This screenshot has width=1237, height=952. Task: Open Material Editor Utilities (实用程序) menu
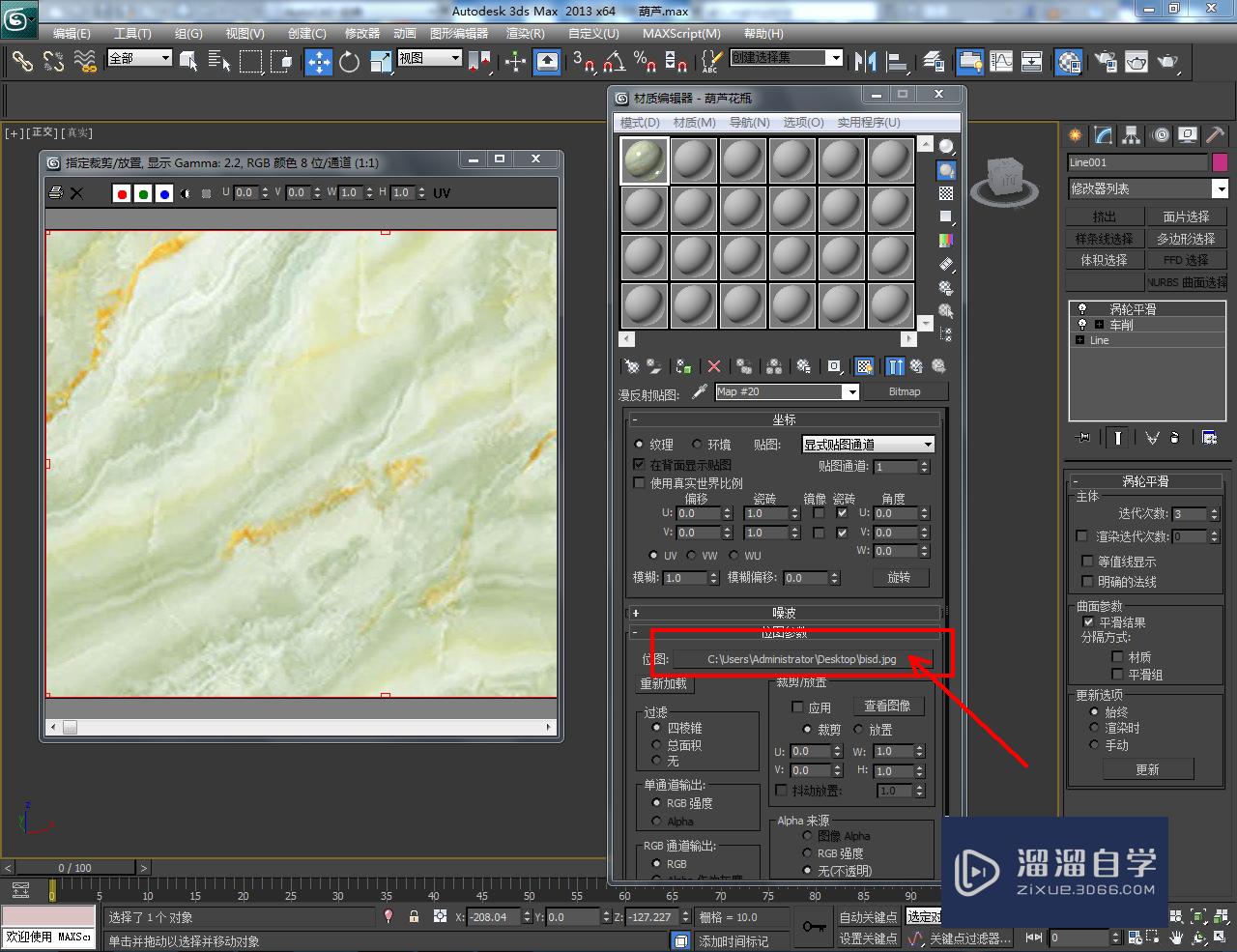click(x=869, y=122)
